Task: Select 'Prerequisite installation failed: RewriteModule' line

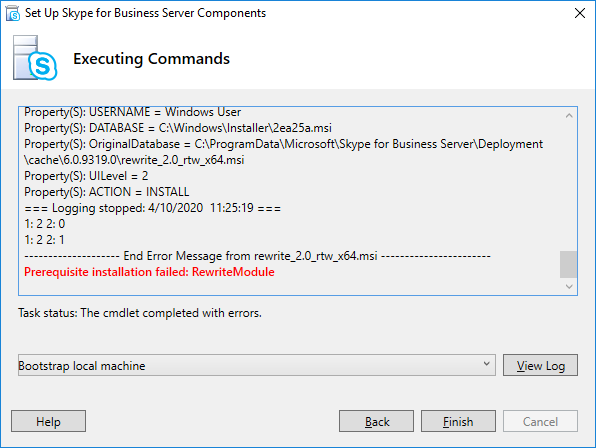Action: tap(149, 272)
